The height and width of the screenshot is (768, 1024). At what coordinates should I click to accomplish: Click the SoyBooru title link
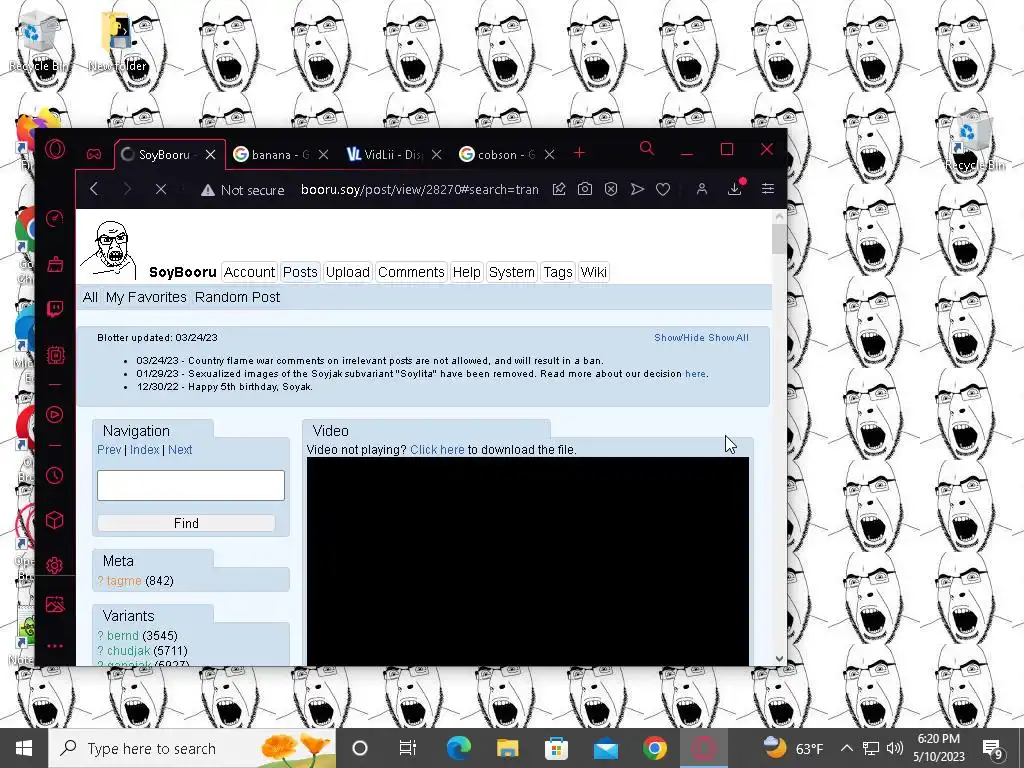tap(182, 272)
